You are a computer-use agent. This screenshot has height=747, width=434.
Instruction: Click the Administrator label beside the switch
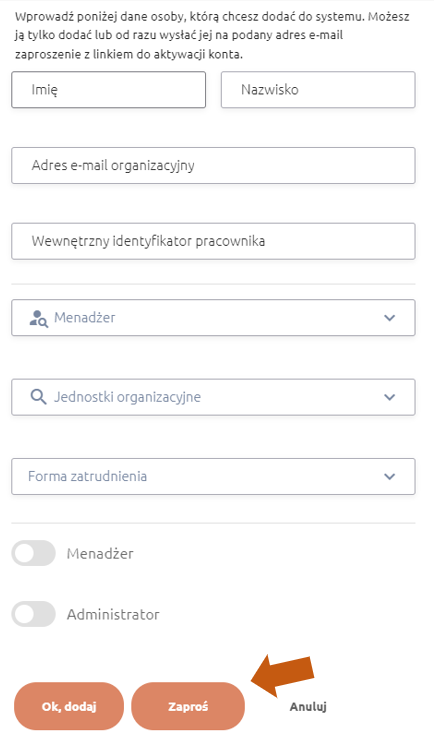click(113, 615)
